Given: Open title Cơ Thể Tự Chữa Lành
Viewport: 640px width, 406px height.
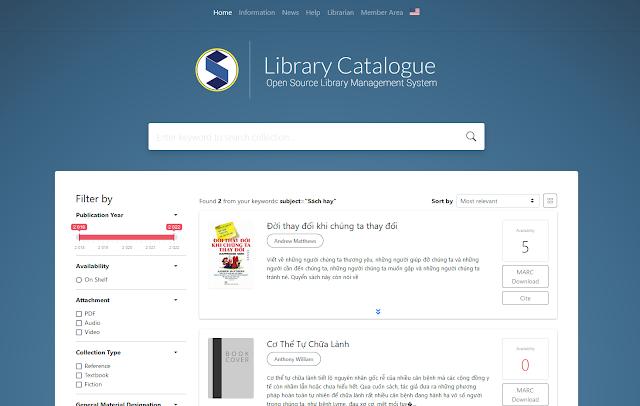Looking at the screenshot, I should point(308,344).
